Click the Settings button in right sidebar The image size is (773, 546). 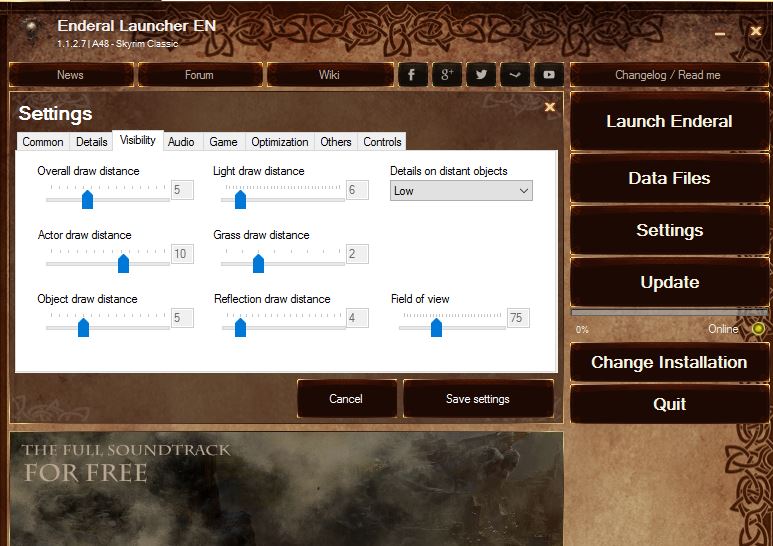(x=669, y=230)
